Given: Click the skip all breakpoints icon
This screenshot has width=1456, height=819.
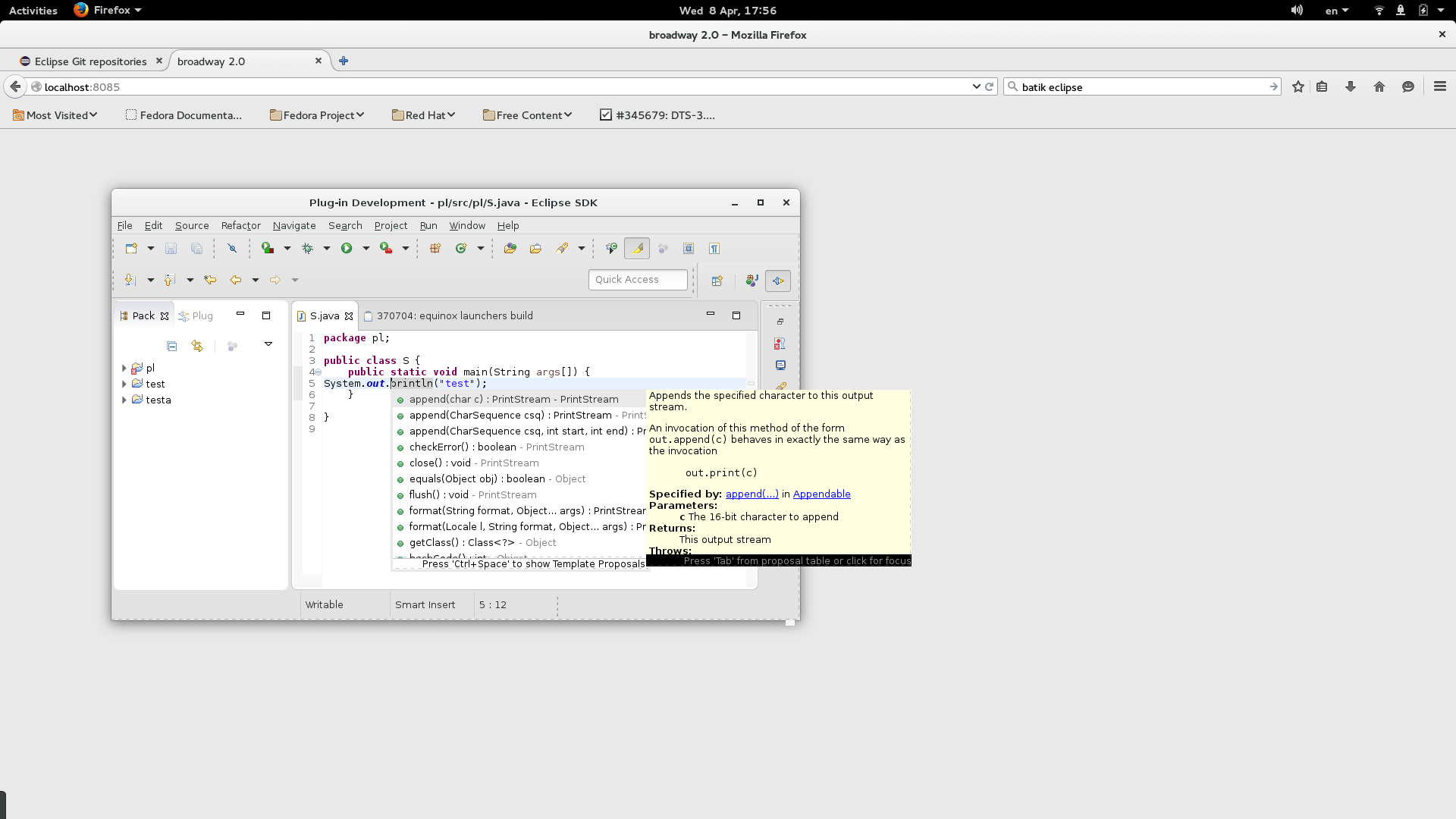Looking at the screenshot, I should (x=232, y=248).
